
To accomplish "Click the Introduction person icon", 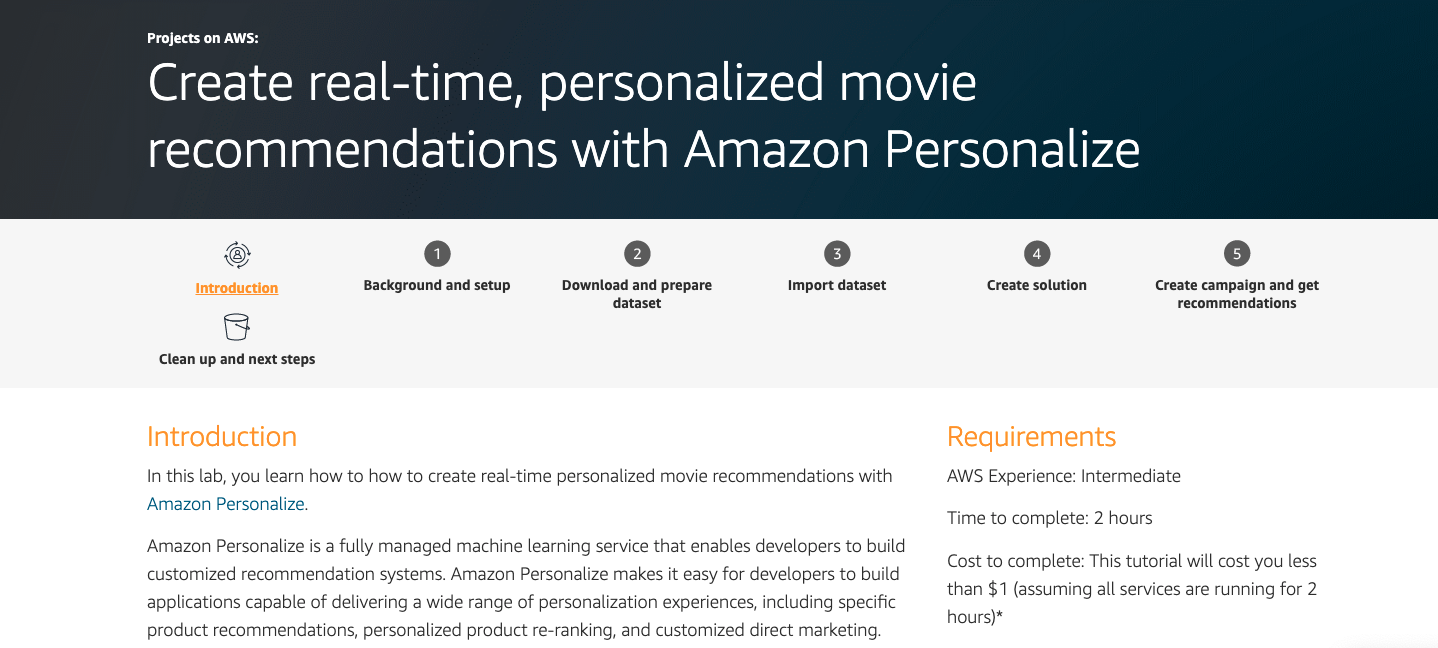I will click(x=237, y=255).
